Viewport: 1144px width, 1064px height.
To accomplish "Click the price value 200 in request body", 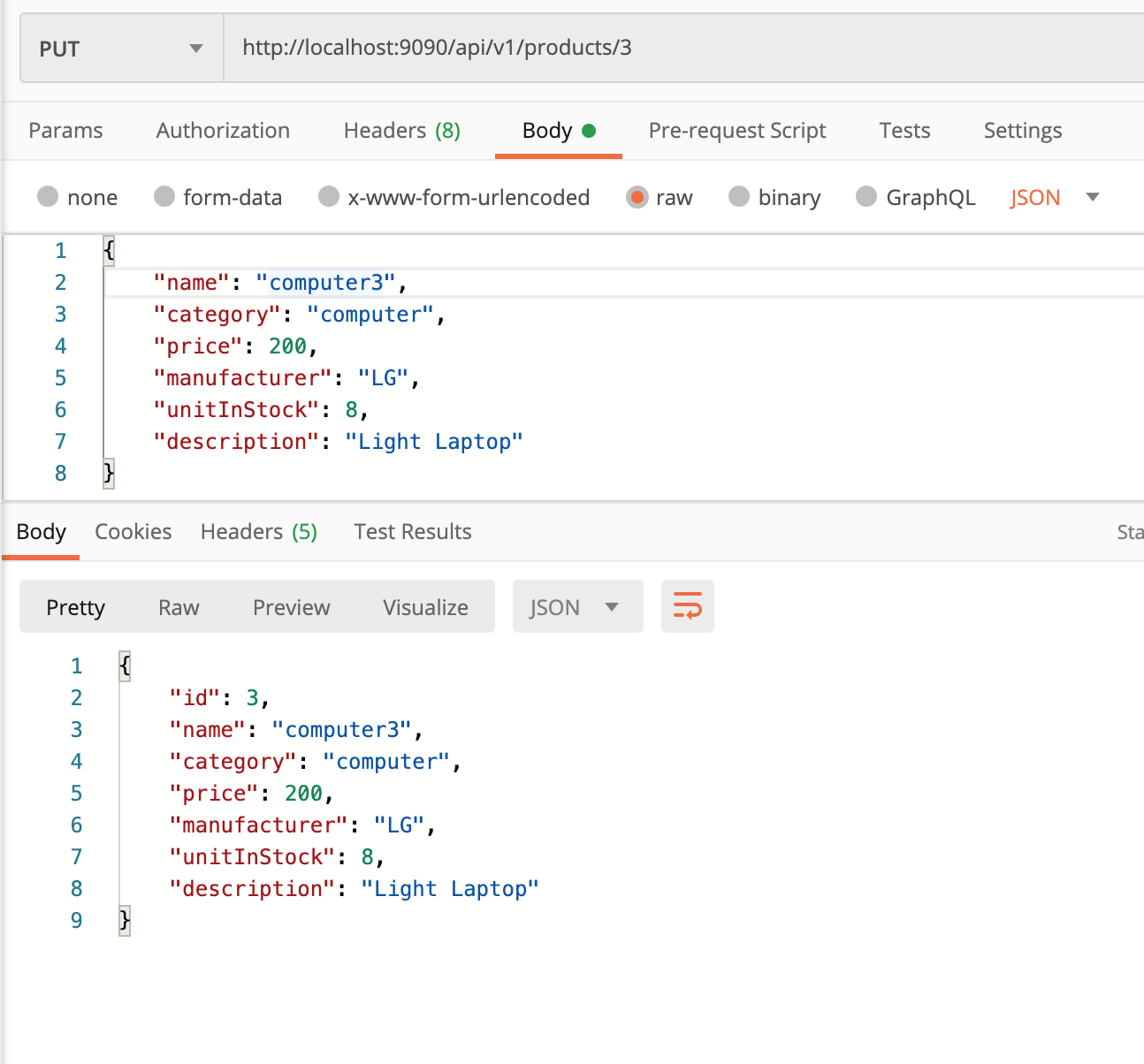I will pyautogui.click(x=287, y=346).
